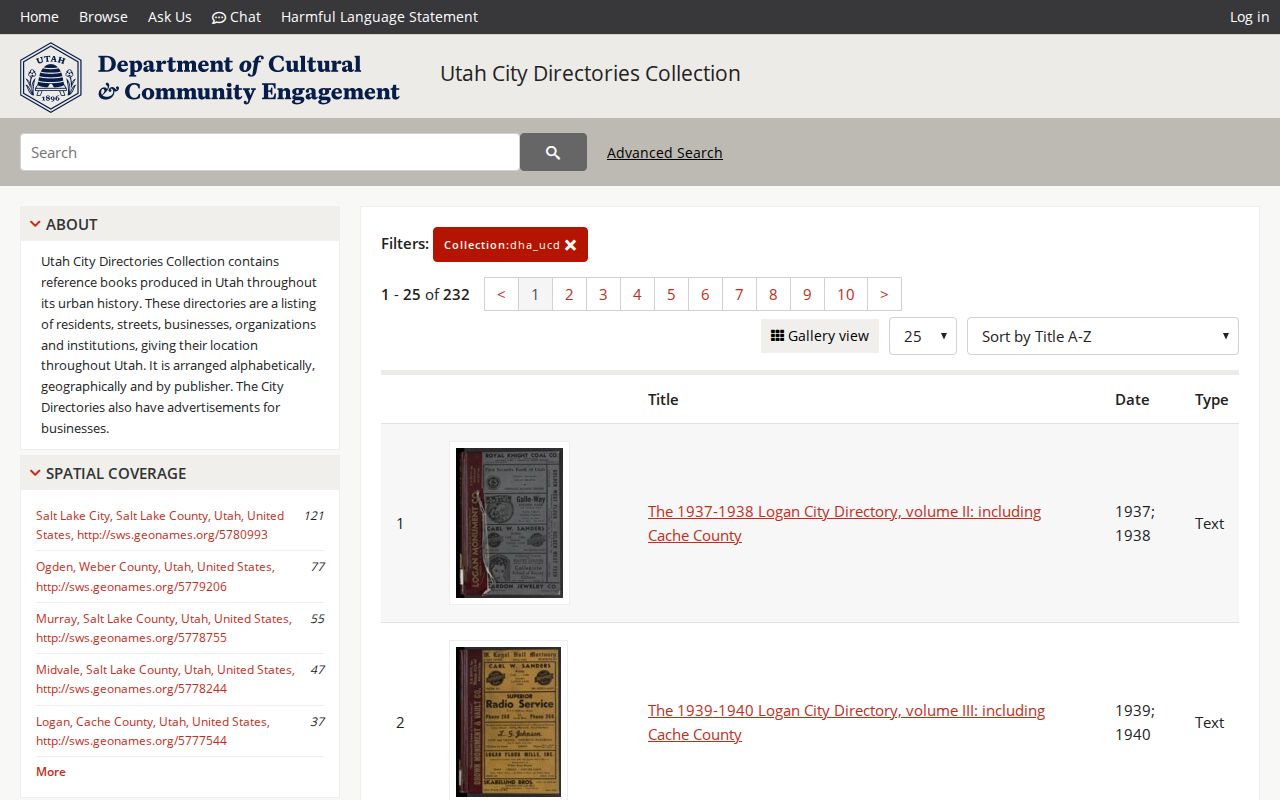Click the Date column header
This screenshot has width=1280, height=800.
click(x=1132, y=399)
